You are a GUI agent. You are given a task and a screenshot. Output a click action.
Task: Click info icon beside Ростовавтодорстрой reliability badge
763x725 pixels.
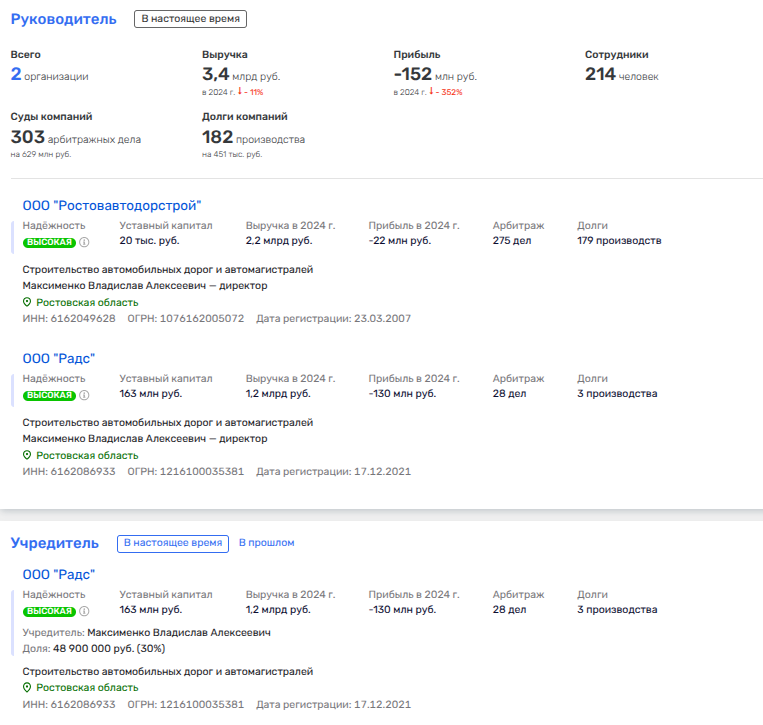point(84,242)
